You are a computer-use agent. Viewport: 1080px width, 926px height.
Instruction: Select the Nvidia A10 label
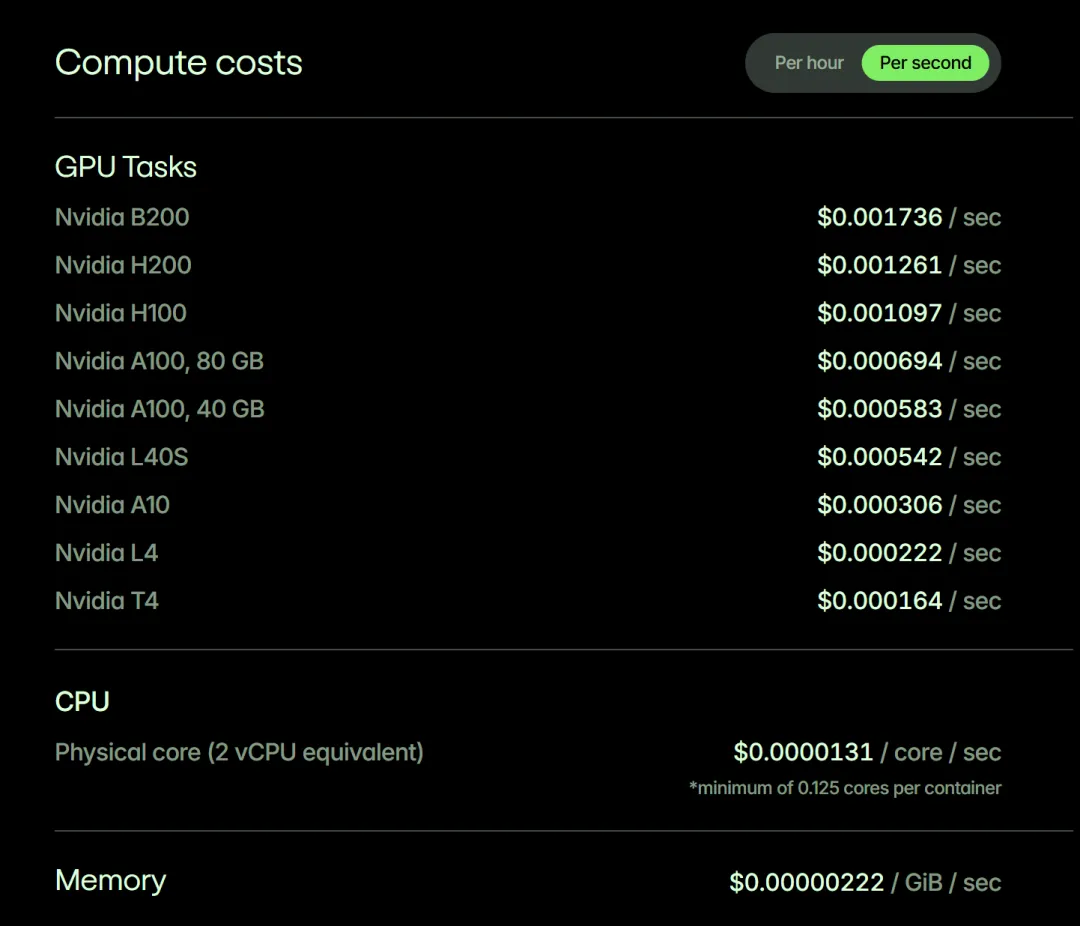tap(112, 505)
